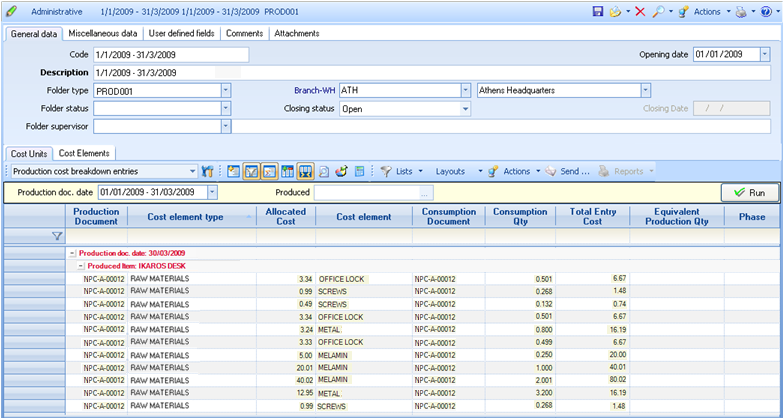Open the Production doc. date range dropdown
The image size is (783, 420).
(x=212, y=192)
